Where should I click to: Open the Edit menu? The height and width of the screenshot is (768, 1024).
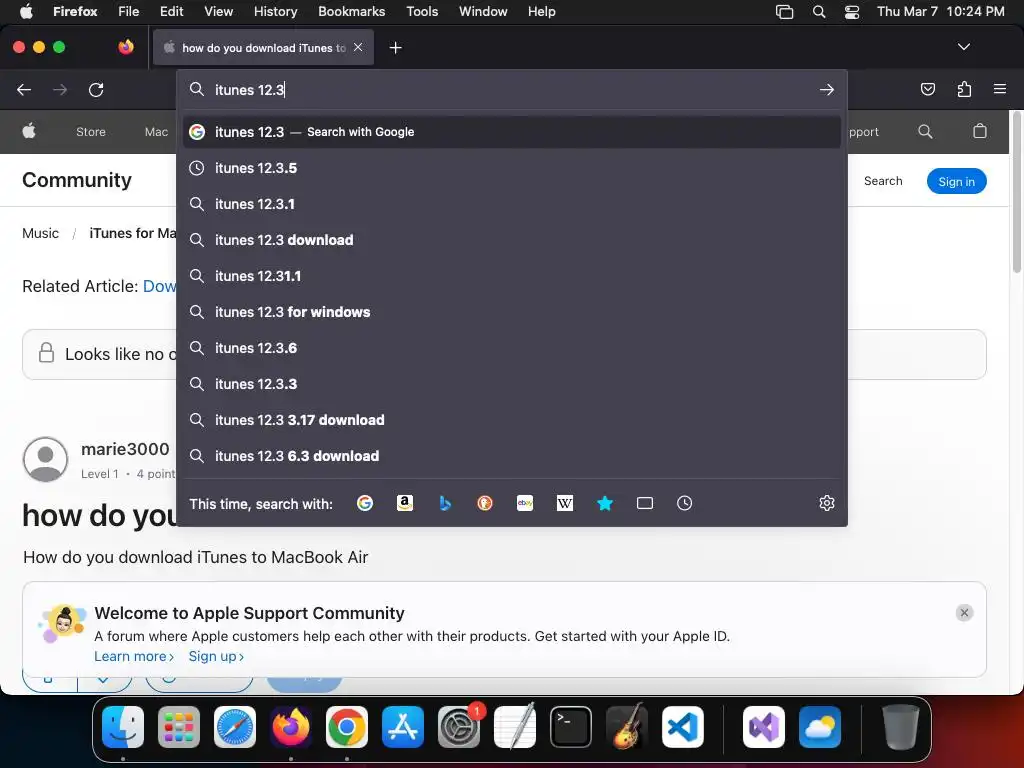click(x=171, y=11)
